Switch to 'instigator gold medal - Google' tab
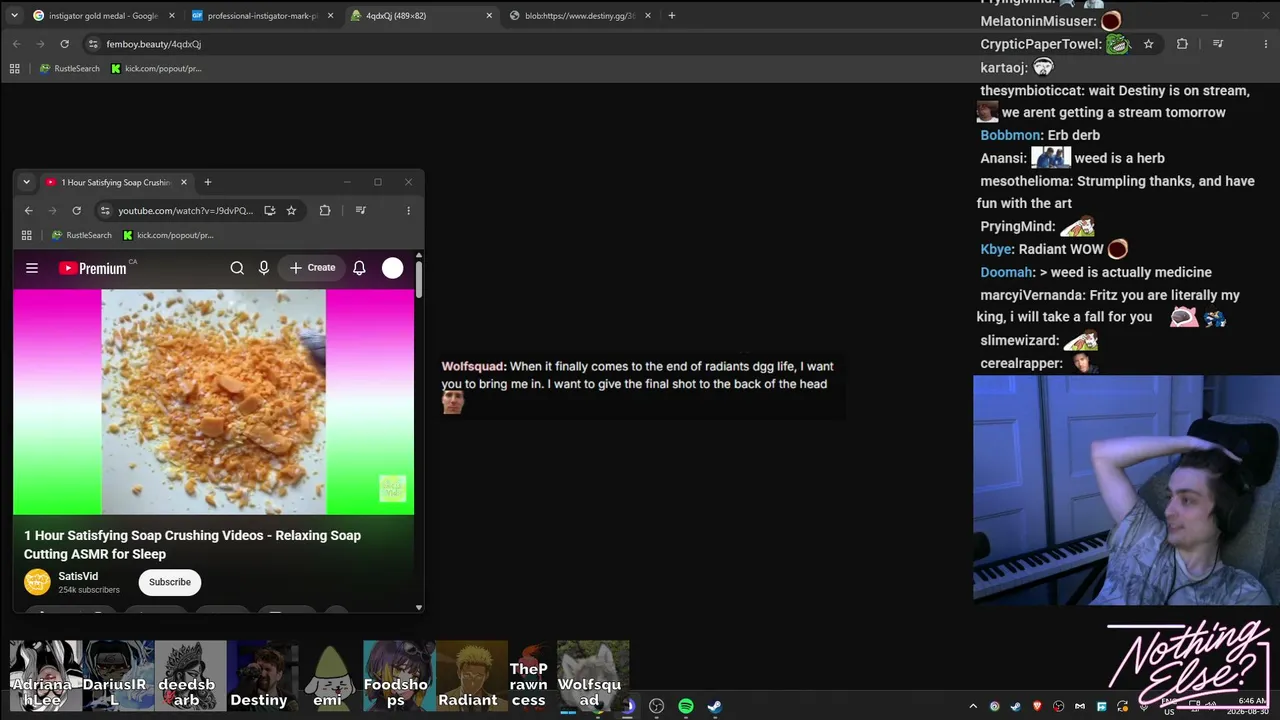Screen dimensions: 1280x720 [103, 16]
